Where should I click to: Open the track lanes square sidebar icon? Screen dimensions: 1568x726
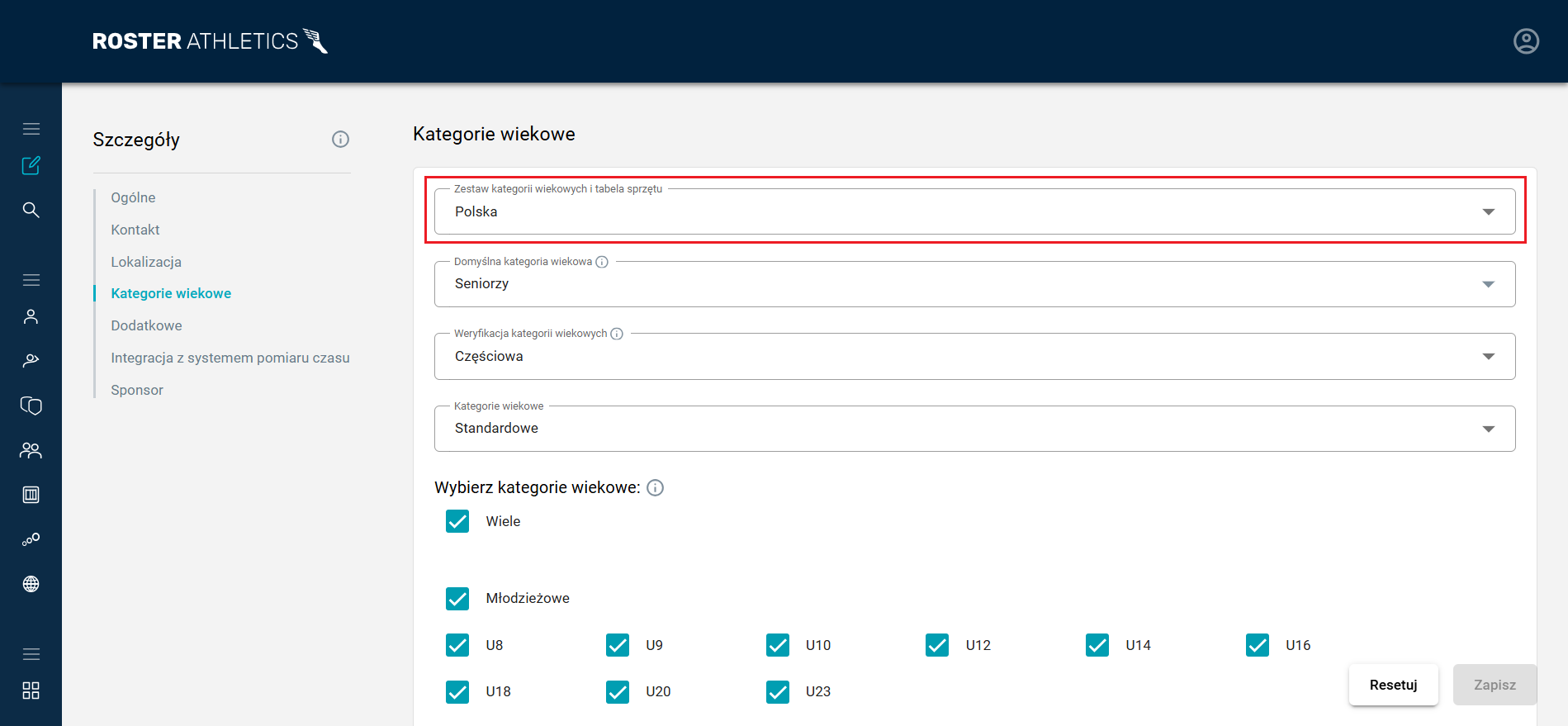[31, 495]
